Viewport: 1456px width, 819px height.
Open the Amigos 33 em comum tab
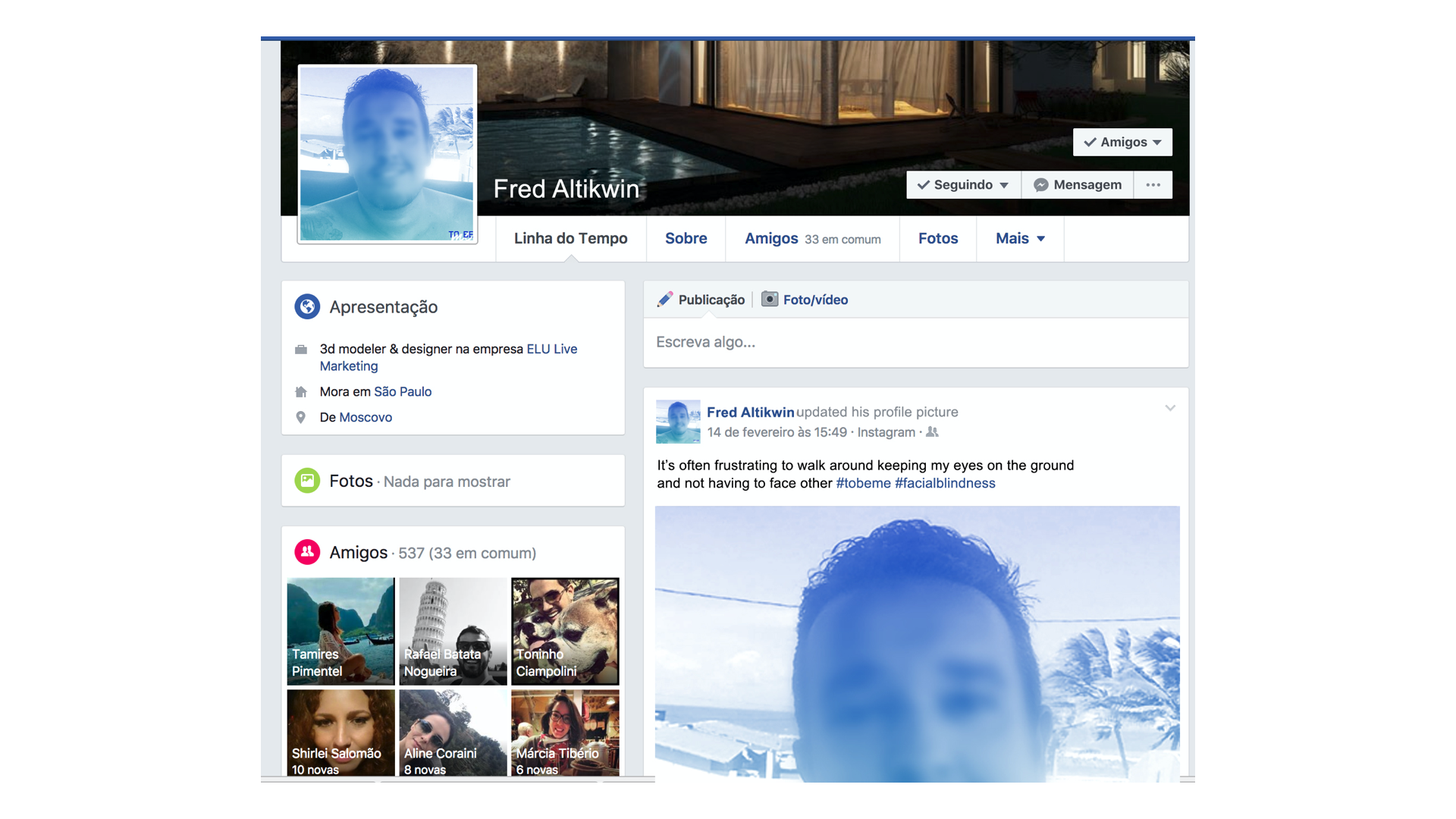(812, 239)
